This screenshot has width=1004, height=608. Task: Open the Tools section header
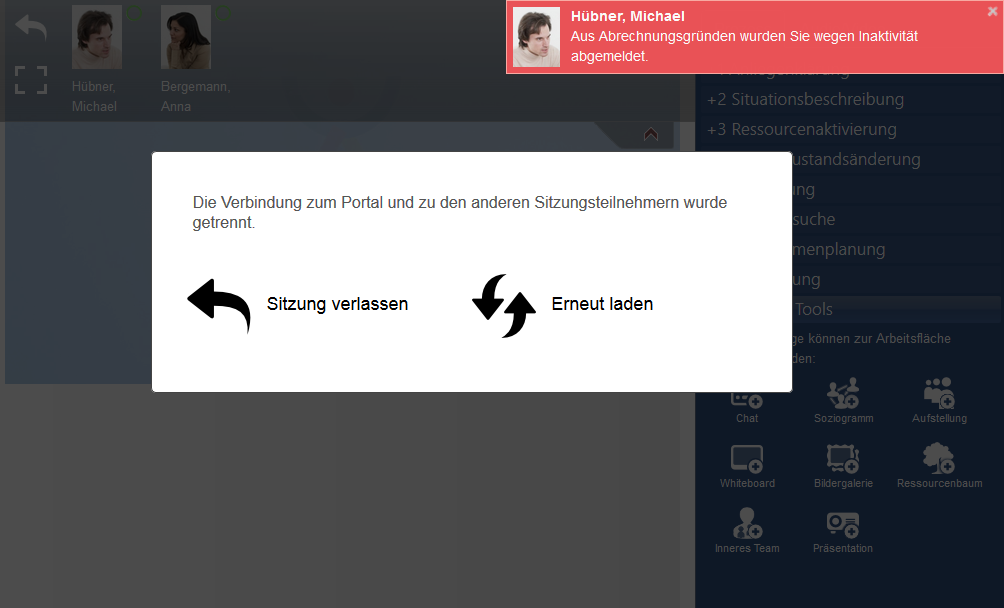click(x=898, y=309)
